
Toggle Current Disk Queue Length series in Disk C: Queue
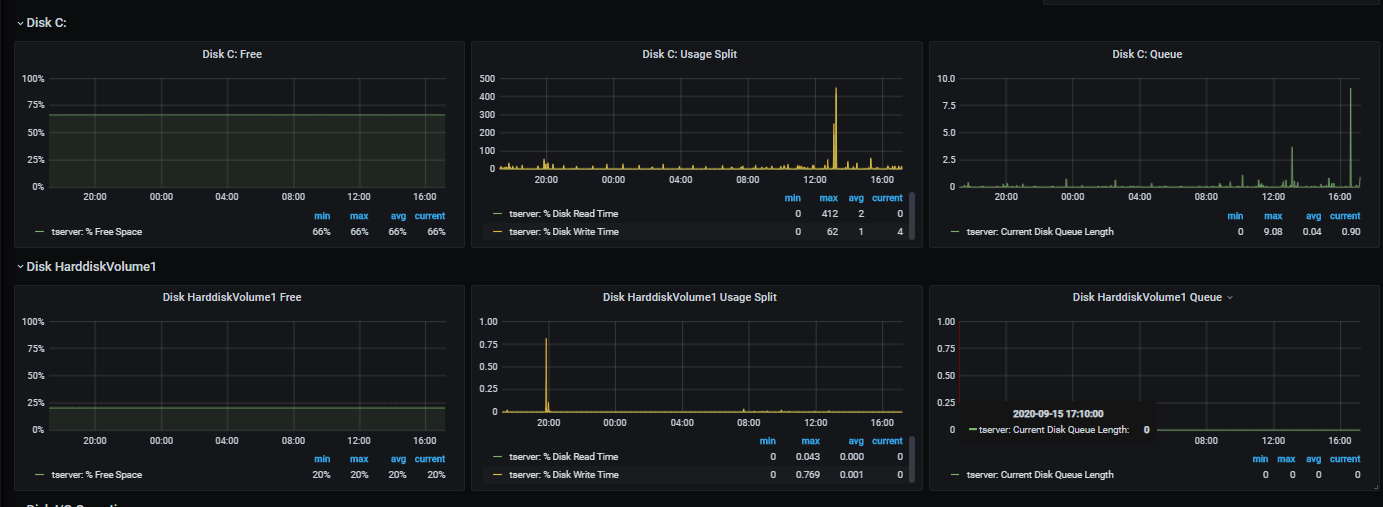(1040, 232)
